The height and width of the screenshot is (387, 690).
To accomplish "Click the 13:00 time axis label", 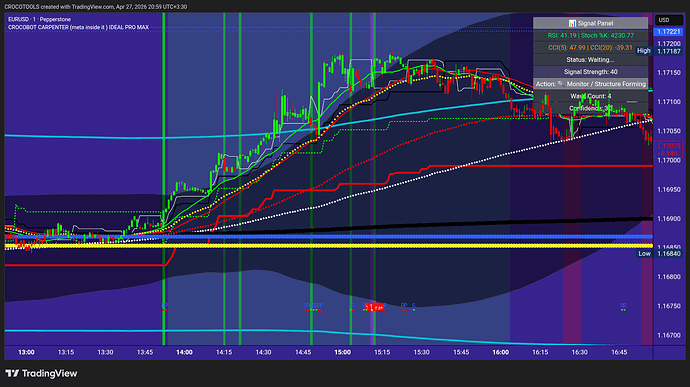I will tap(26, 352).
